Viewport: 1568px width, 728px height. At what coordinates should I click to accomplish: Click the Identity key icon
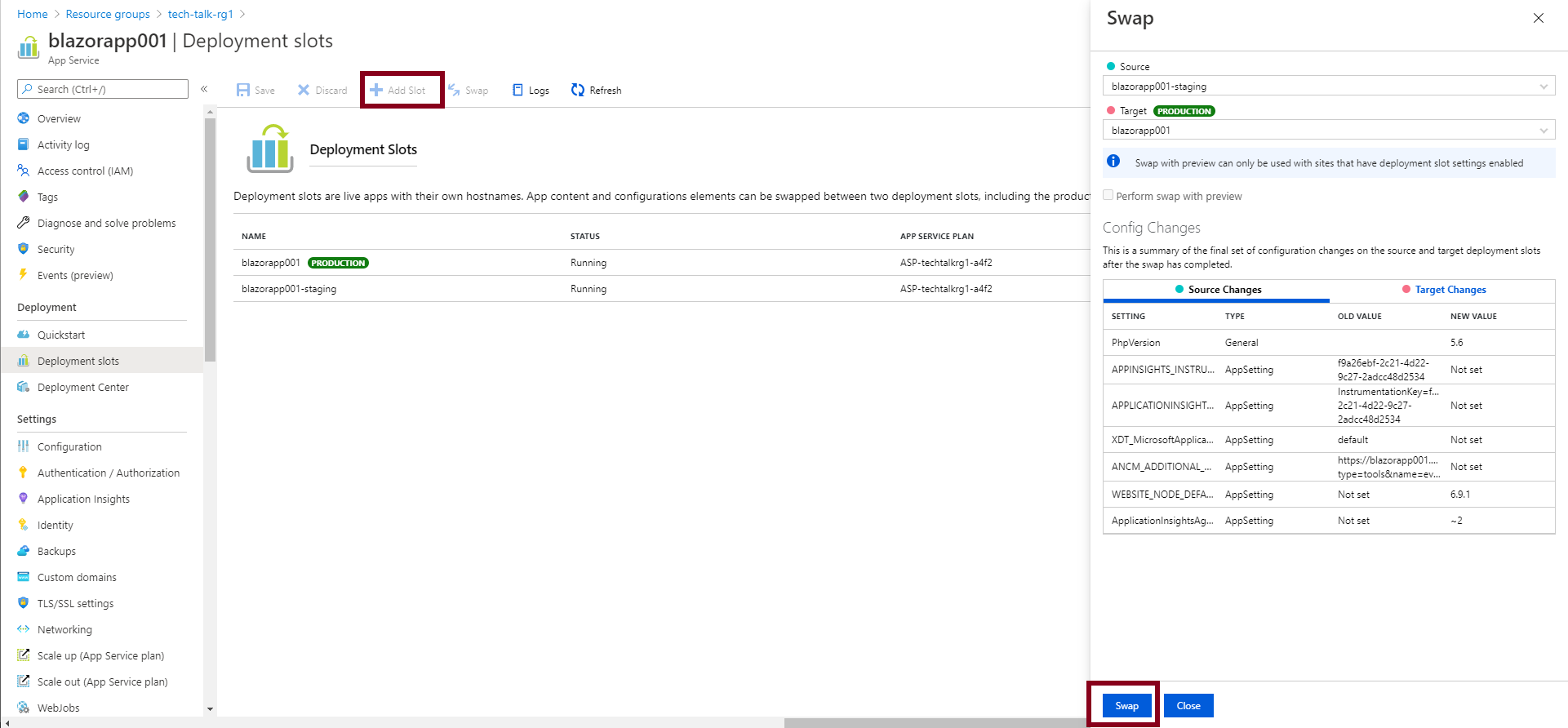(x=24, y=525)
